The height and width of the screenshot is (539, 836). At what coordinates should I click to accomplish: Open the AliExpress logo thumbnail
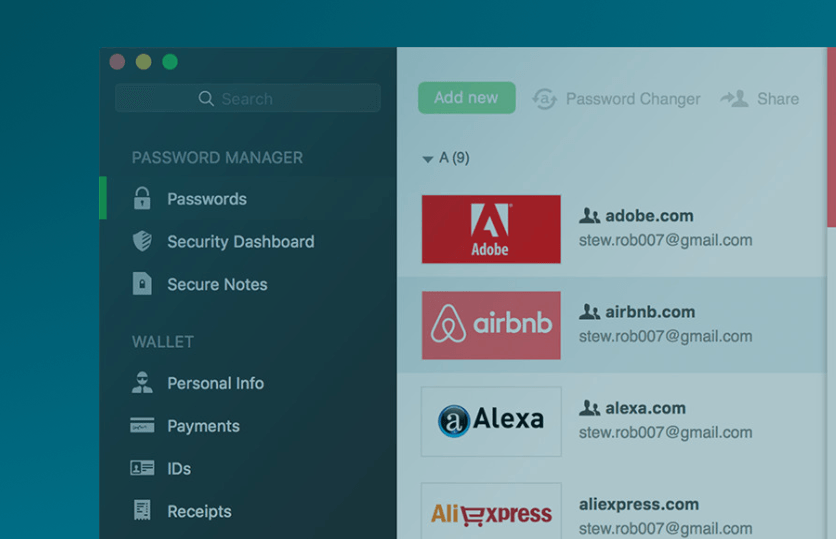click(491, 511)
